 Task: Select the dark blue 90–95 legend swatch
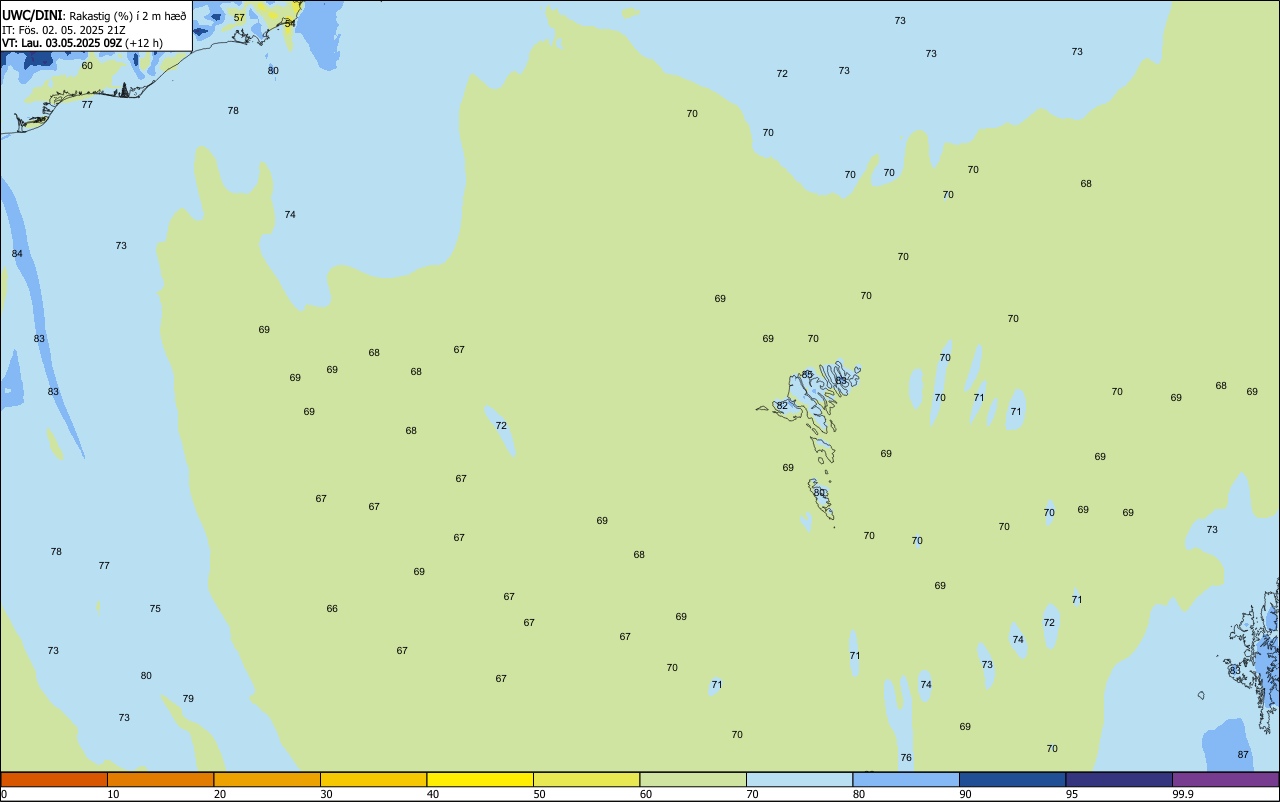click(1012, 779)
